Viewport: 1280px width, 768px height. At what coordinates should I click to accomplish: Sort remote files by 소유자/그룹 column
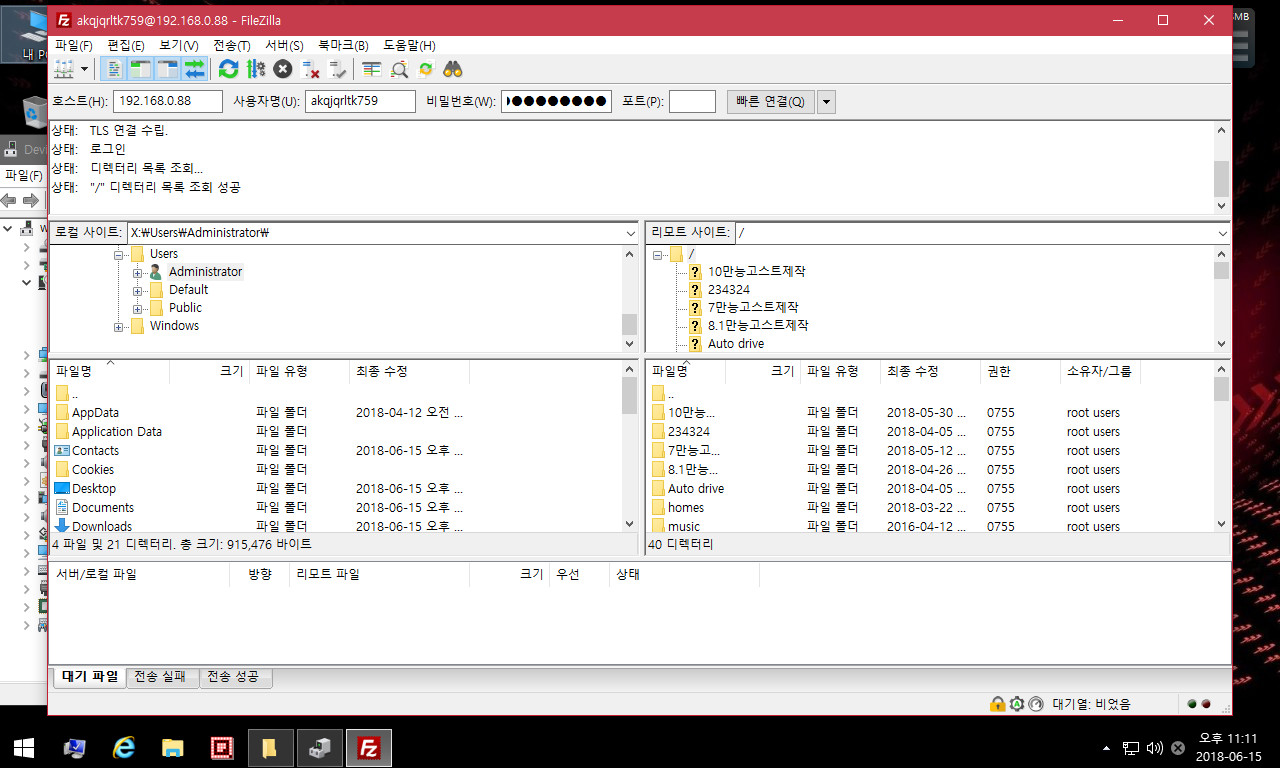(x=1100, y=371)
